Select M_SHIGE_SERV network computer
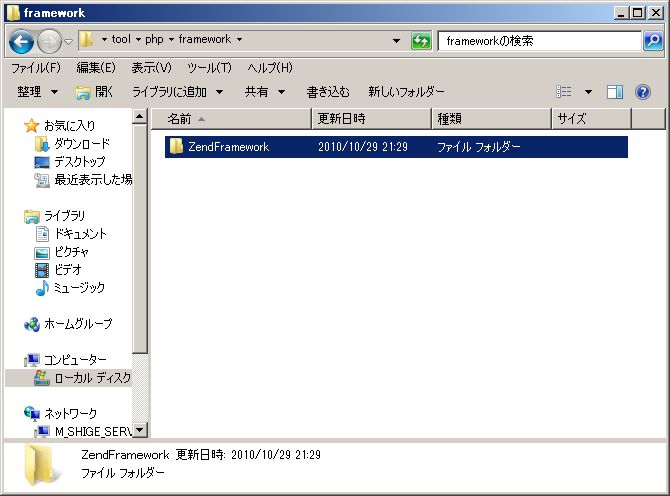Viewport: 670px width, 496px height. coord(94,431)
